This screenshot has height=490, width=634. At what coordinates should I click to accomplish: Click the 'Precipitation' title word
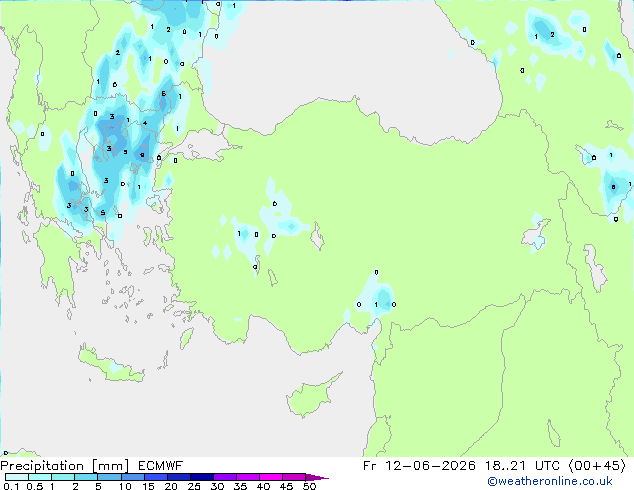(x=42, y=466)
